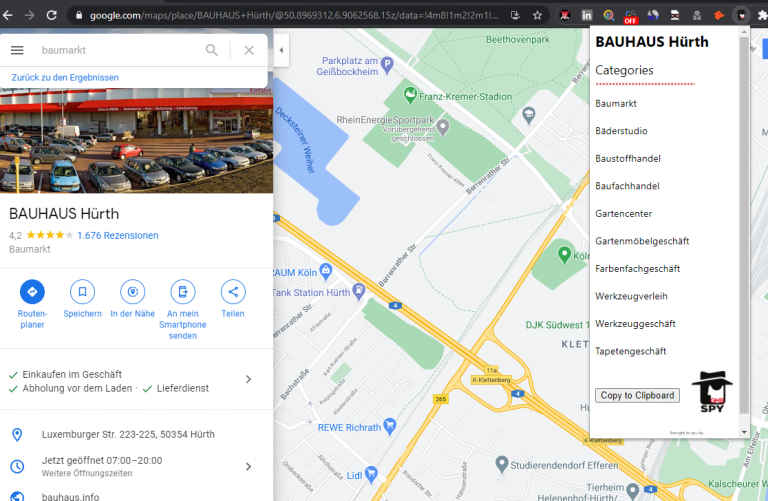This screenshot has width=768, height=501.
Task: Select Baustoffhandel category in popup
Action: pyautogui.click(x=628, y=159)
